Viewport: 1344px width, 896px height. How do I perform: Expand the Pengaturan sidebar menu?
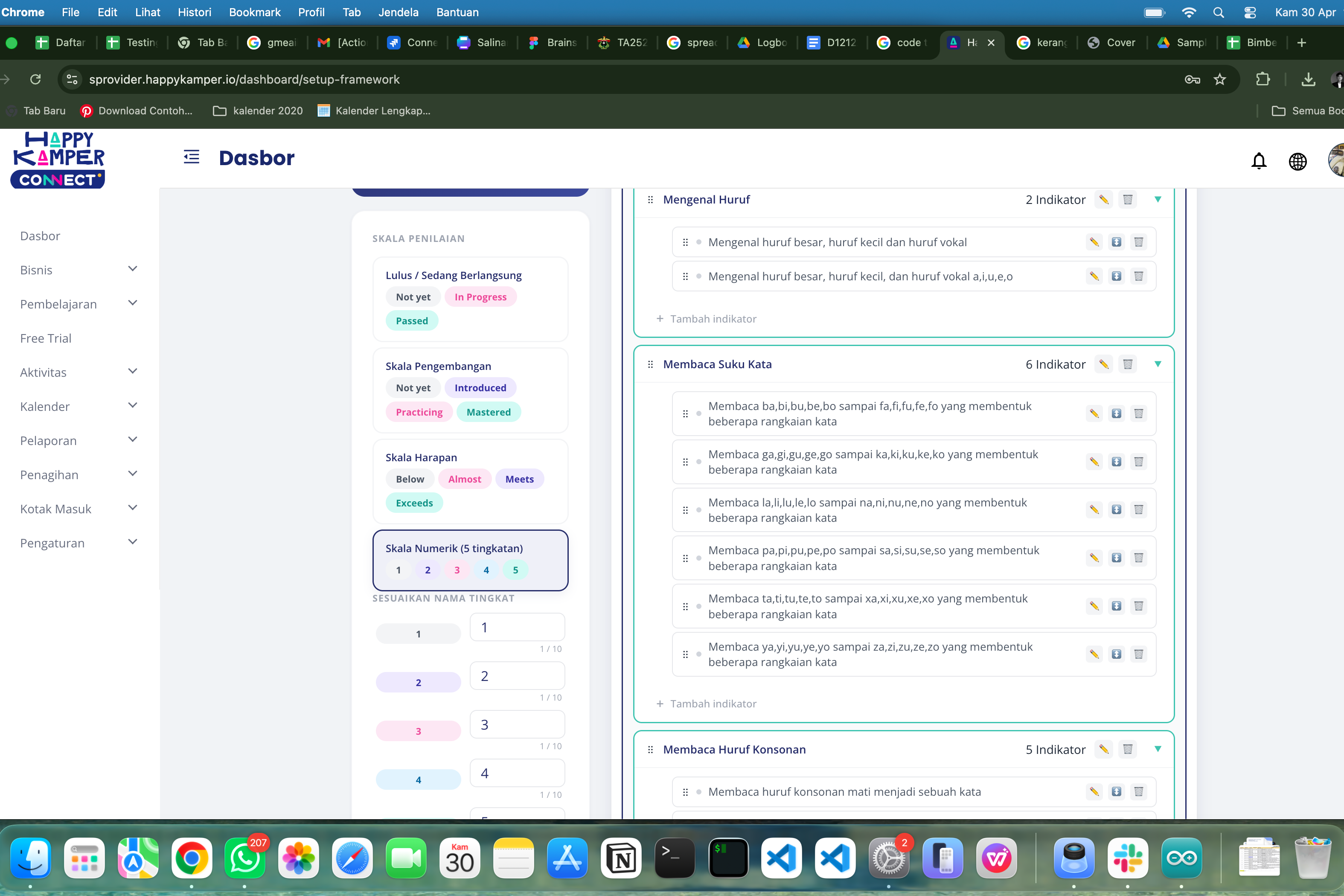click(x=133, y=542)
